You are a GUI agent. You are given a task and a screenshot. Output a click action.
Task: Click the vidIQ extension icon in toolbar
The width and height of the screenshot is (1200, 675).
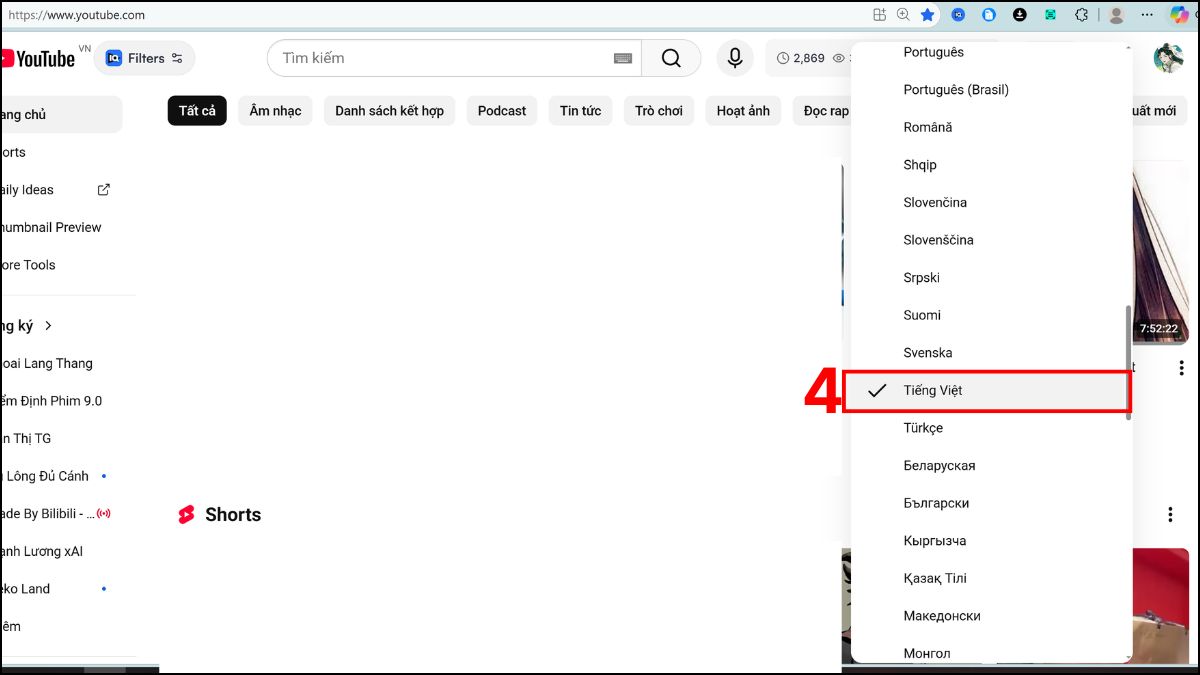point(958,15)
